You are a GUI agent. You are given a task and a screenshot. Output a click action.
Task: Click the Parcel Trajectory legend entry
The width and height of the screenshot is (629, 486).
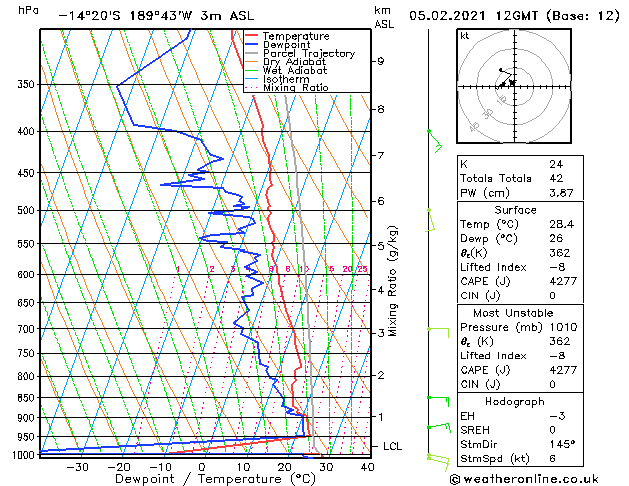tap(300, 53)
